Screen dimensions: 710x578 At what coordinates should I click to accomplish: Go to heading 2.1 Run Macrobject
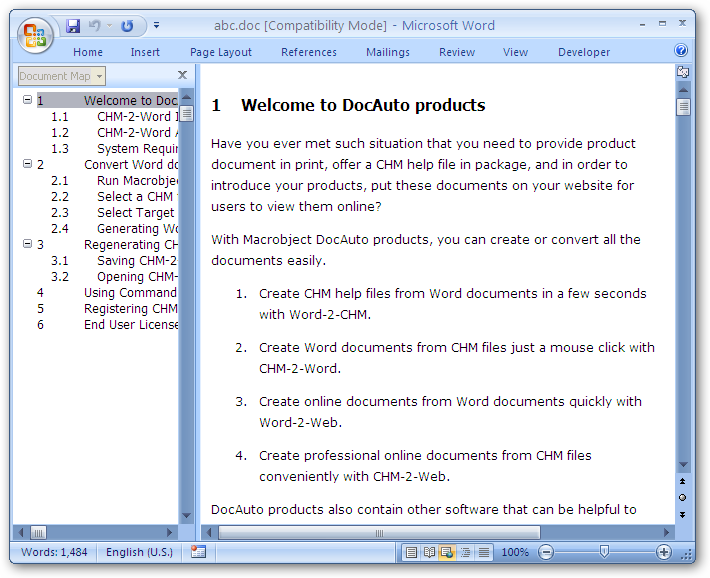(115, 181)
